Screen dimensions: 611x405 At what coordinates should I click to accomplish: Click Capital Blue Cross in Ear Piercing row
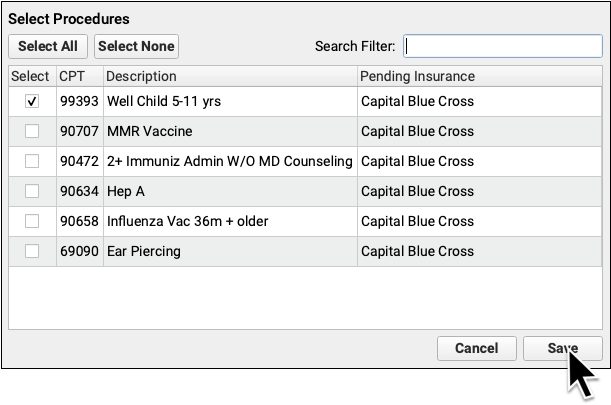pyautogui.click(x=417, y=251)
